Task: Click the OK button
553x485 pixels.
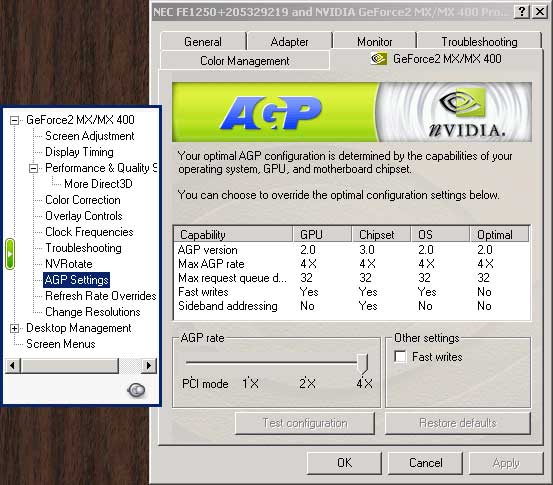Action: 344,462
